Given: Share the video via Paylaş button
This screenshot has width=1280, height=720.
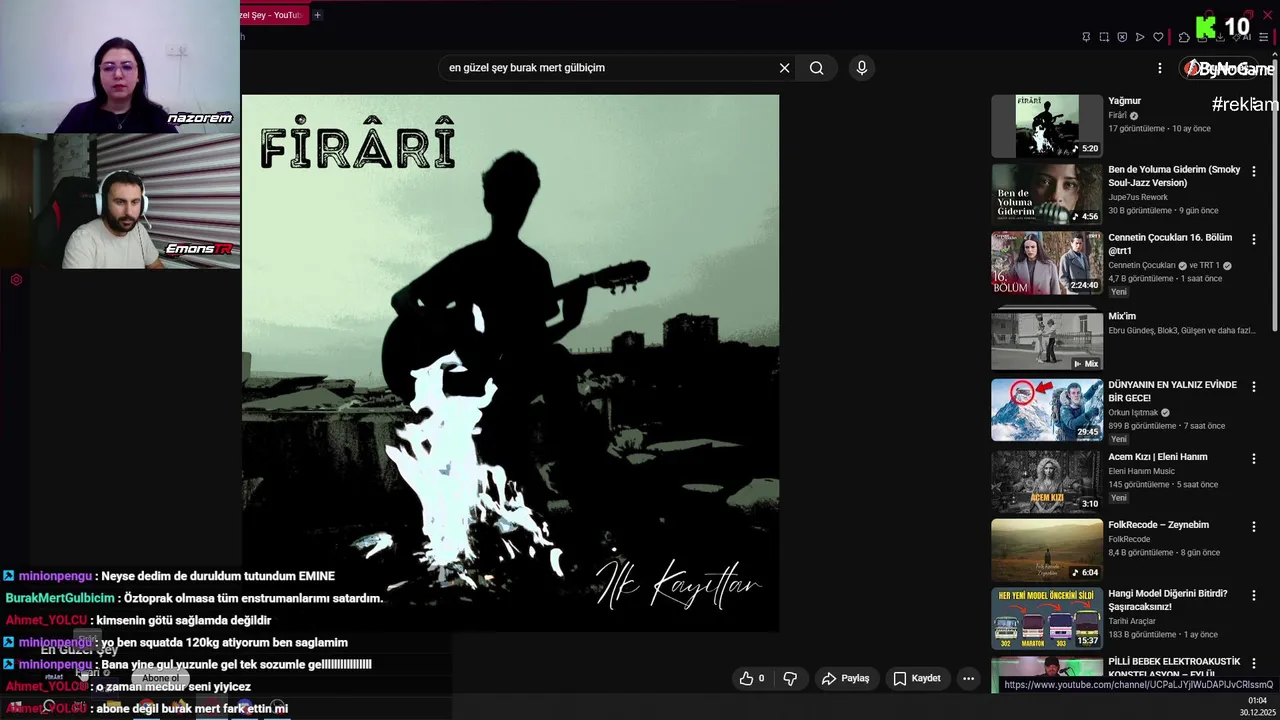Looking at the screenshot, I should 845,678.
